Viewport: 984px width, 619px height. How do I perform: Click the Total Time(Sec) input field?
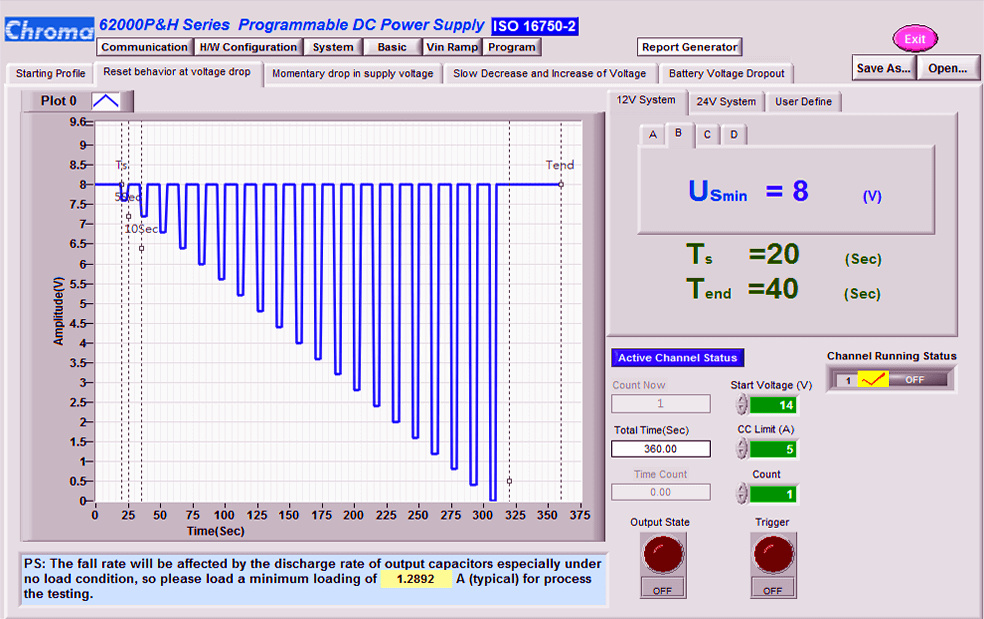(661, 449)
